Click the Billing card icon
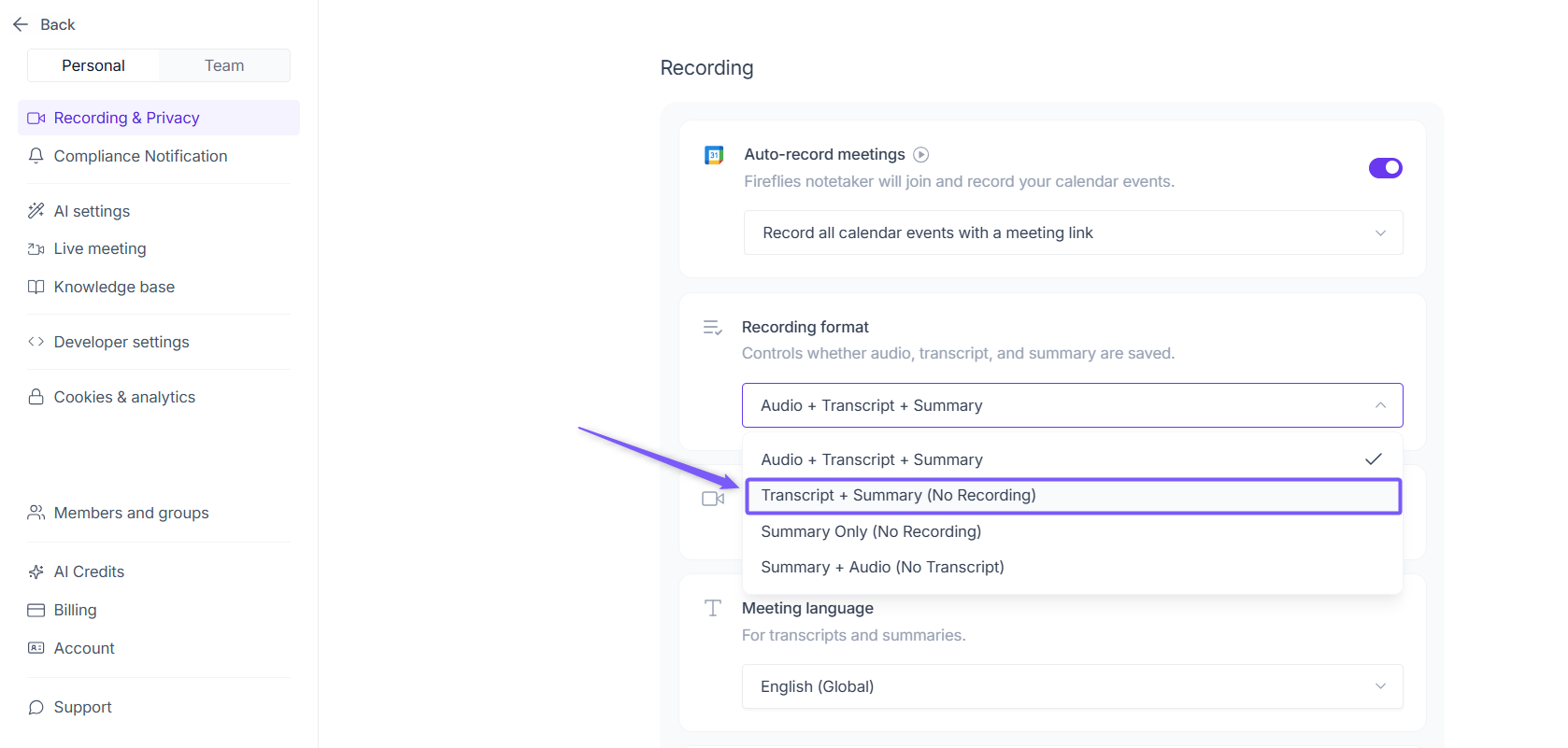The image size is (1568, 748). coord(36,610)
